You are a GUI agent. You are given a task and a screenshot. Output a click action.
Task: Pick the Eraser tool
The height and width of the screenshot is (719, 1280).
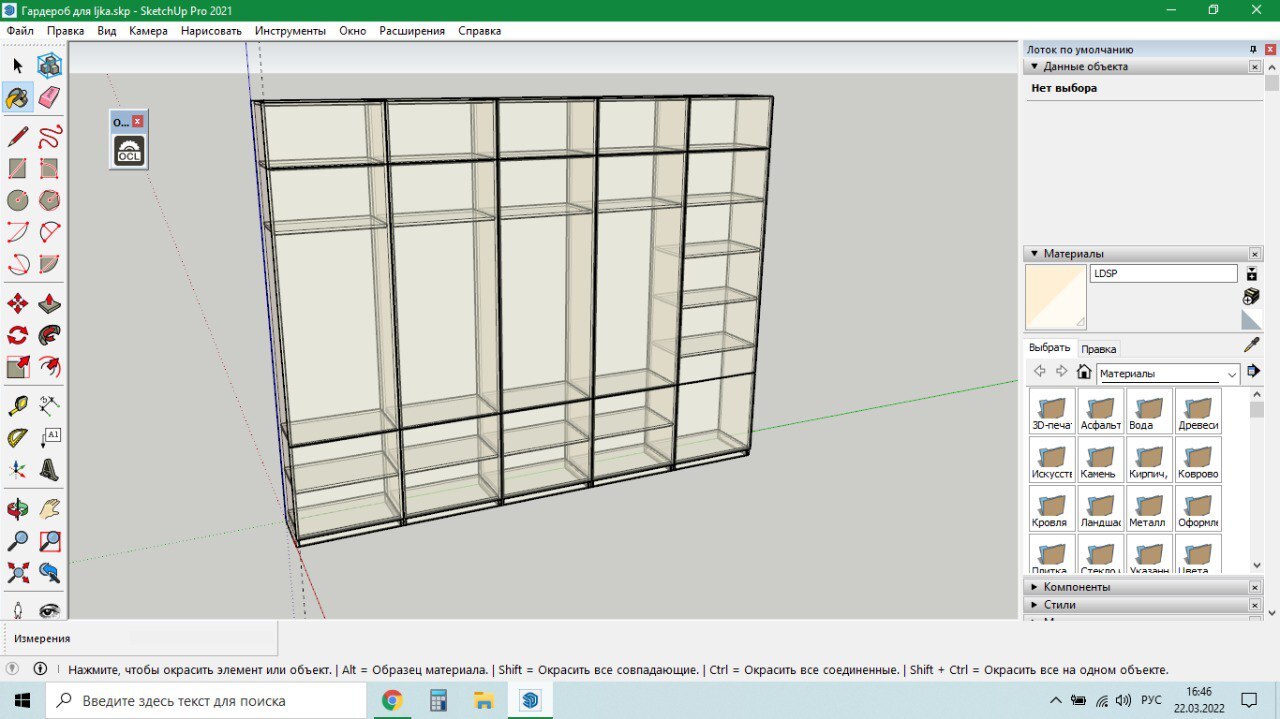coord(49,98)
